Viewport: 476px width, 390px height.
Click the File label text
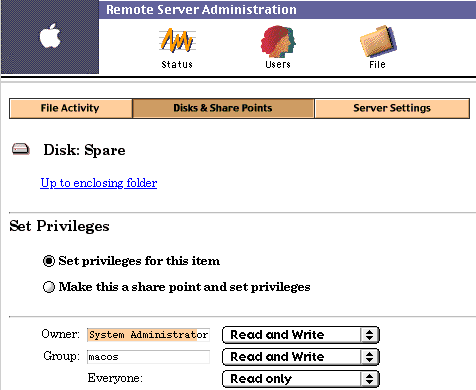click(377, 64)
